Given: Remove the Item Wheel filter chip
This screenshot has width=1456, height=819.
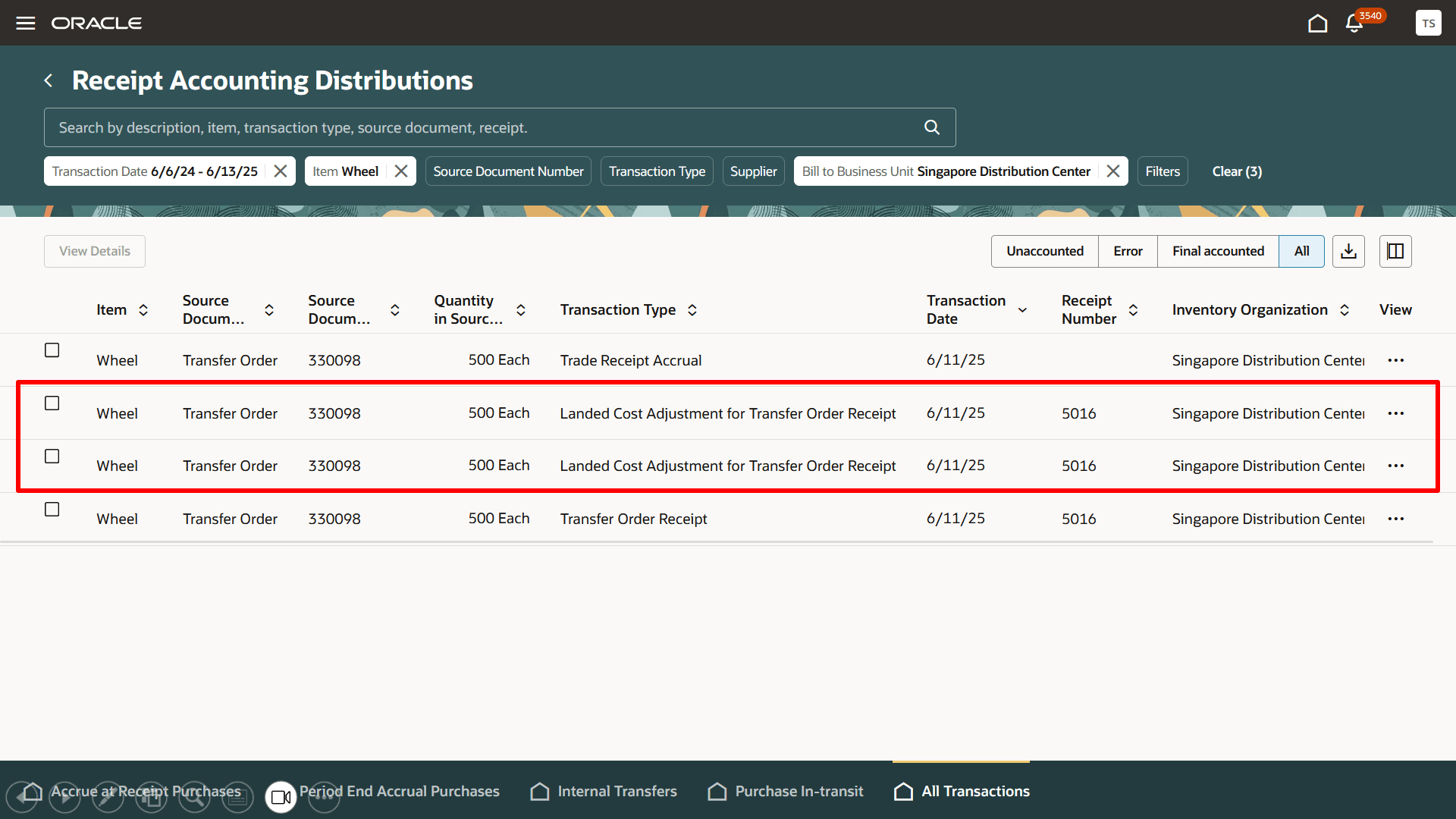Looking at the screenshot, I should click(x=401, y=171).
